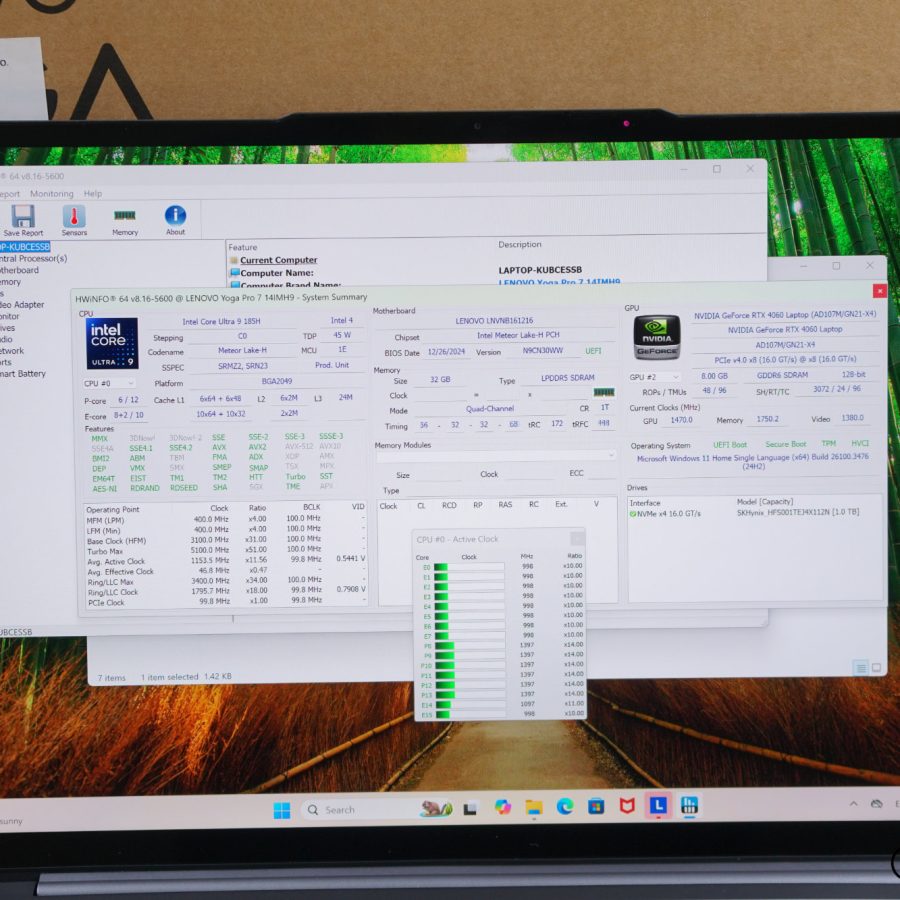Click the NVIDIA GeForce logo
This screenshot has height=900, width=900.
(657, 337)
